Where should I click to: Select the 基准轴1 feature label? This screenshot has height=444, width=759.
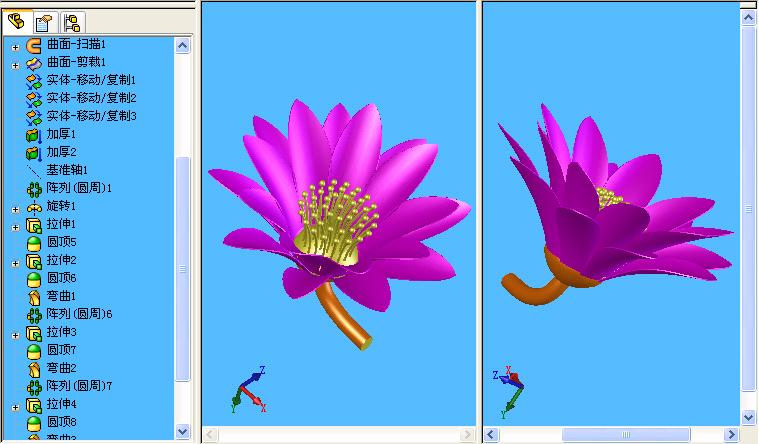point(67,170)
